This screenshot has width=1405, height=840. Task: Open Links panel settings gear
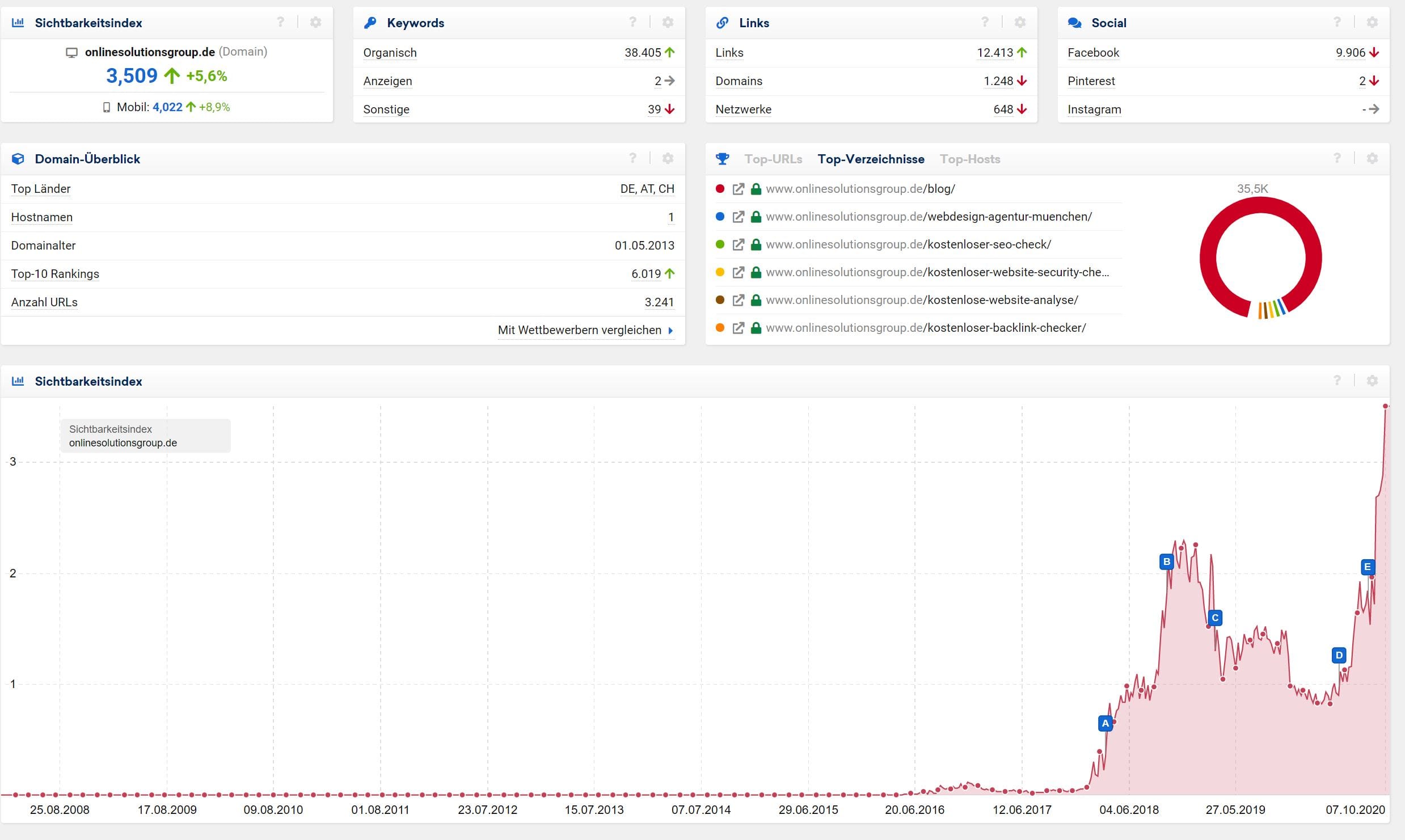click(1020, 22)
